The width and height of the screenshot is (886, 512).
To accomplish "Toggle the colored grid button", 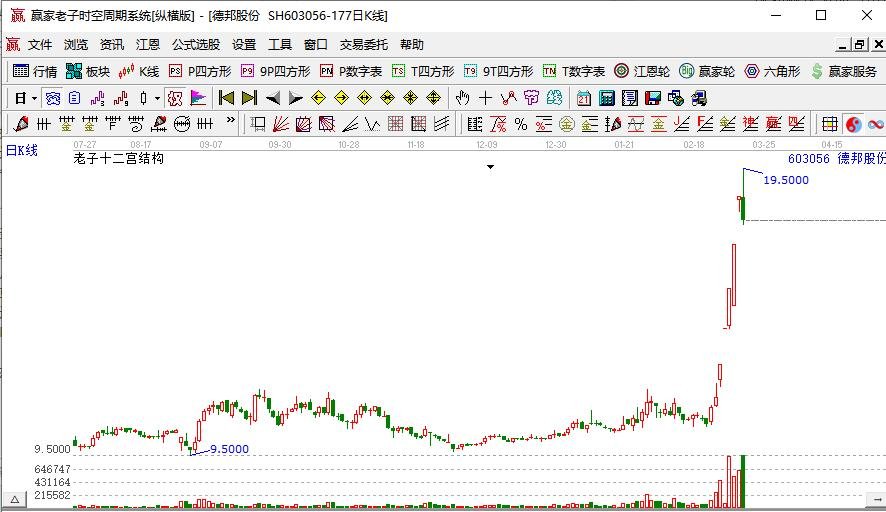I will tap(830, 124).
